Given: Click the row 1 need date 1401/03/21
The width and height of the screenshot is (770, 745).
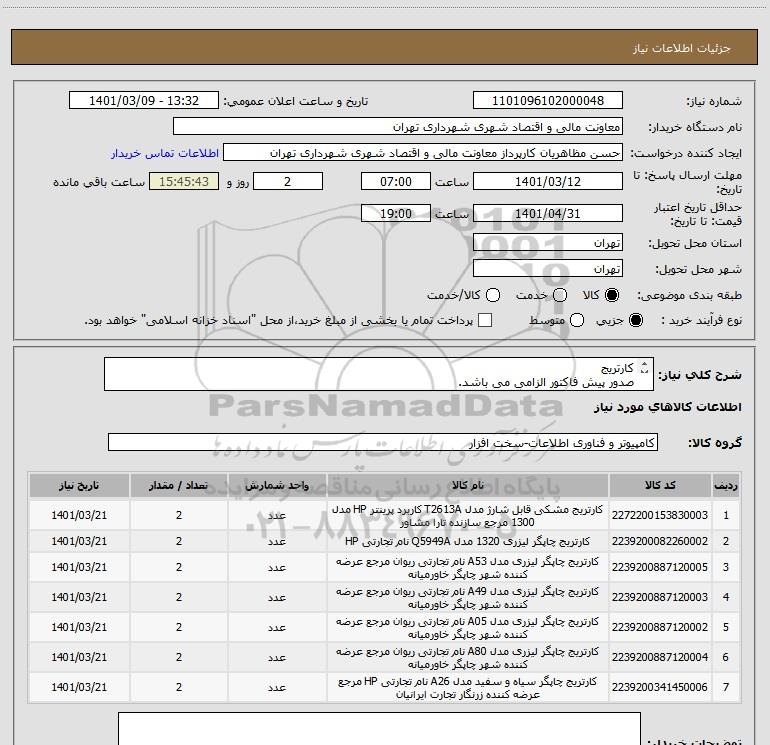Looking at the screenshot, I should point(79,515).
